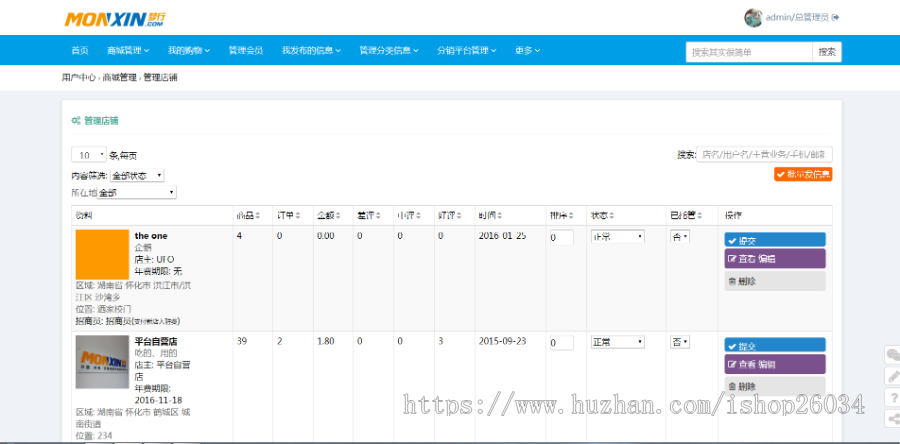Click the 资料 column header
This screenshot has height=444, width=900.
pos(84,216)
